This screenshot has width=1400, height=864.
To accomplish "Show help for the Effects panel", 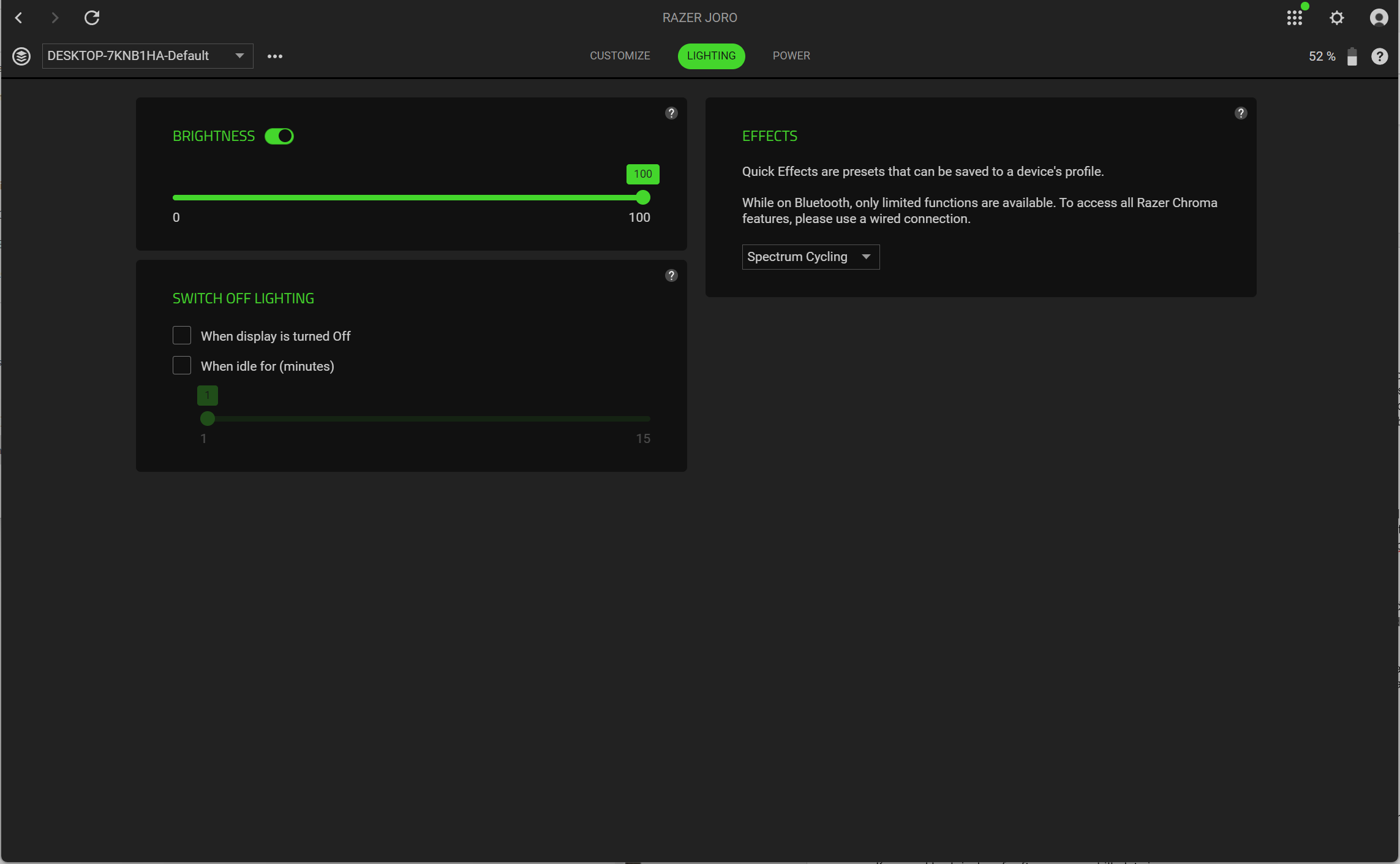I will [1241, 113].
